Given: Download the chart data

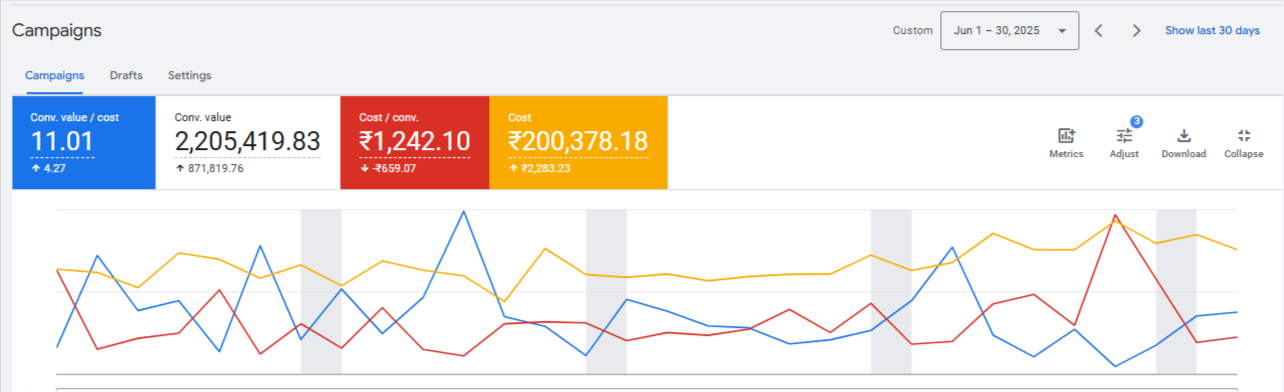Looking at the screenshot, I should click(x=1183, y=143).
